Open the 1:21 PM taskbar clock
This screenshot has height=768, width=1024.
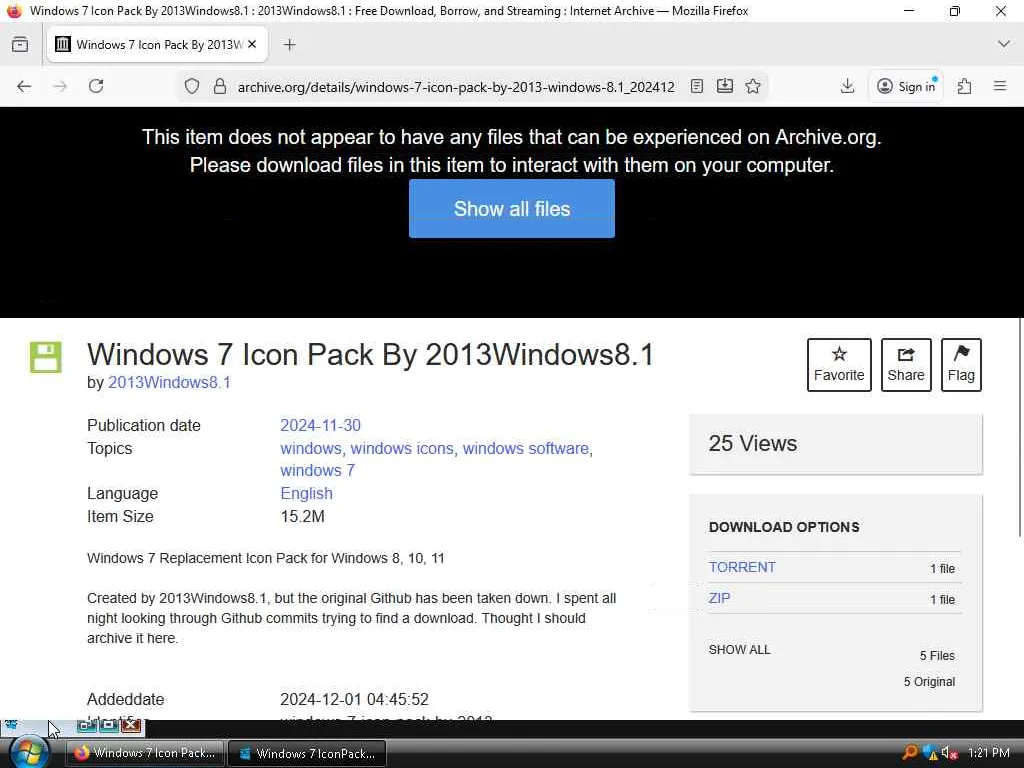tap(989, 752)
